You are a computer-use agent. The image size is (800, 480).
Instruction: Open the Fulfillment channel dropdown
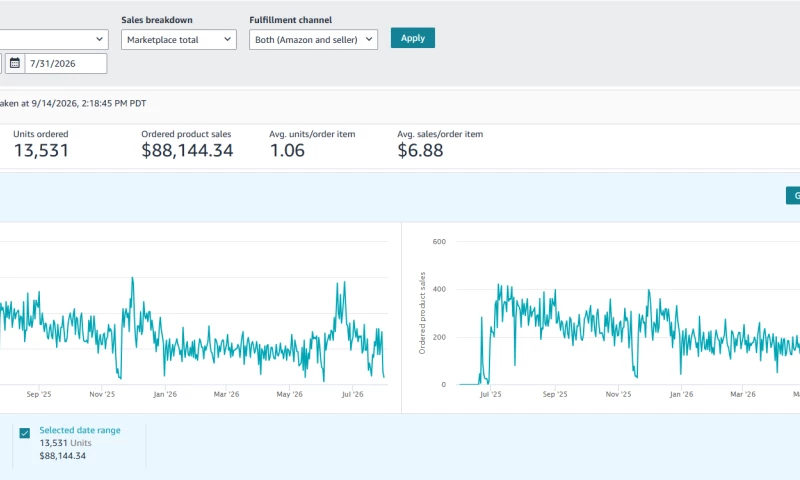[x=313, y=40]
